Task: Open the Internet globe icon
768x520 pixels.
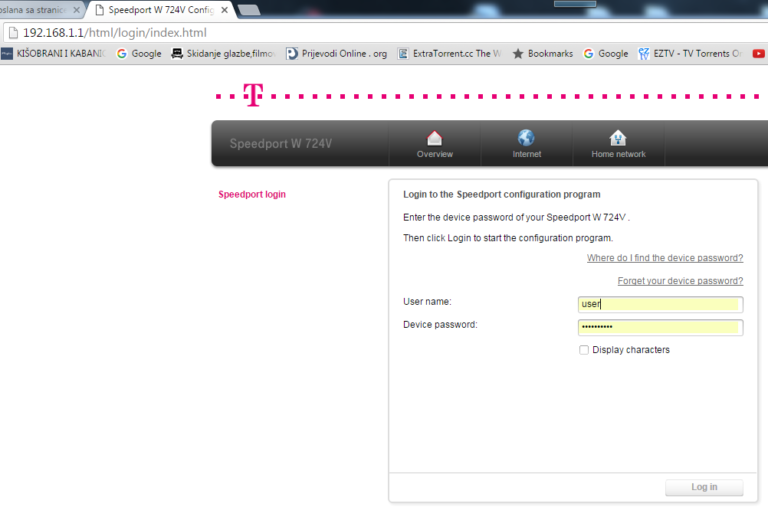Action: [x=527, y=138]
